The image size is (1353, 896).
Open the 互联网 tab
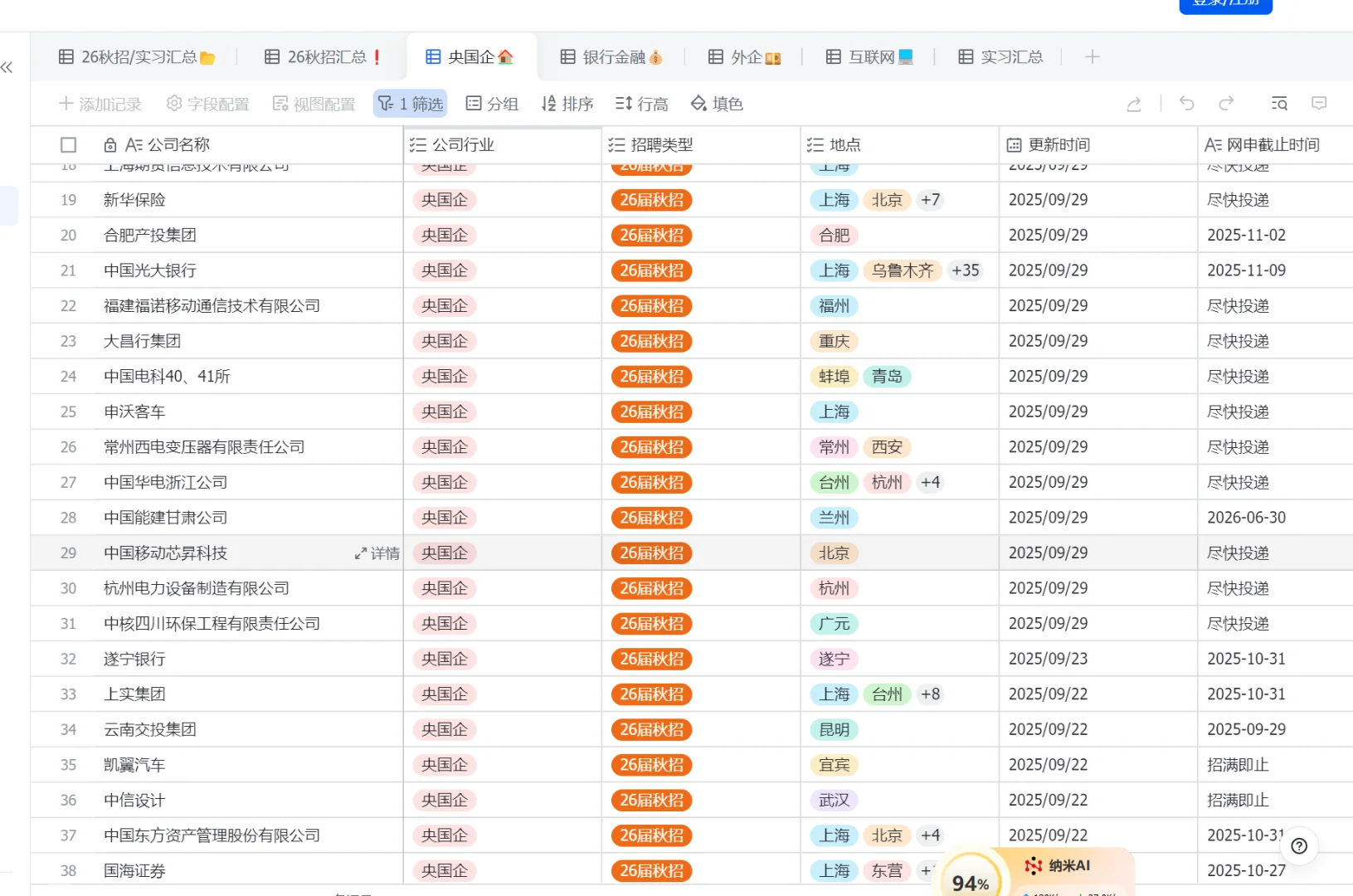(869, 57)
